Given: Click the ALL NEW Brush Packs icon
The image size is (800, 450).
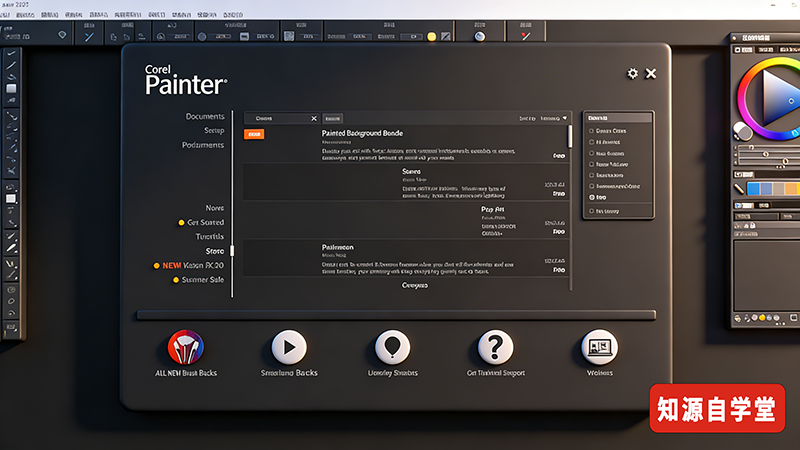Looking at the screenshot, I should click(x=186, y=348).
